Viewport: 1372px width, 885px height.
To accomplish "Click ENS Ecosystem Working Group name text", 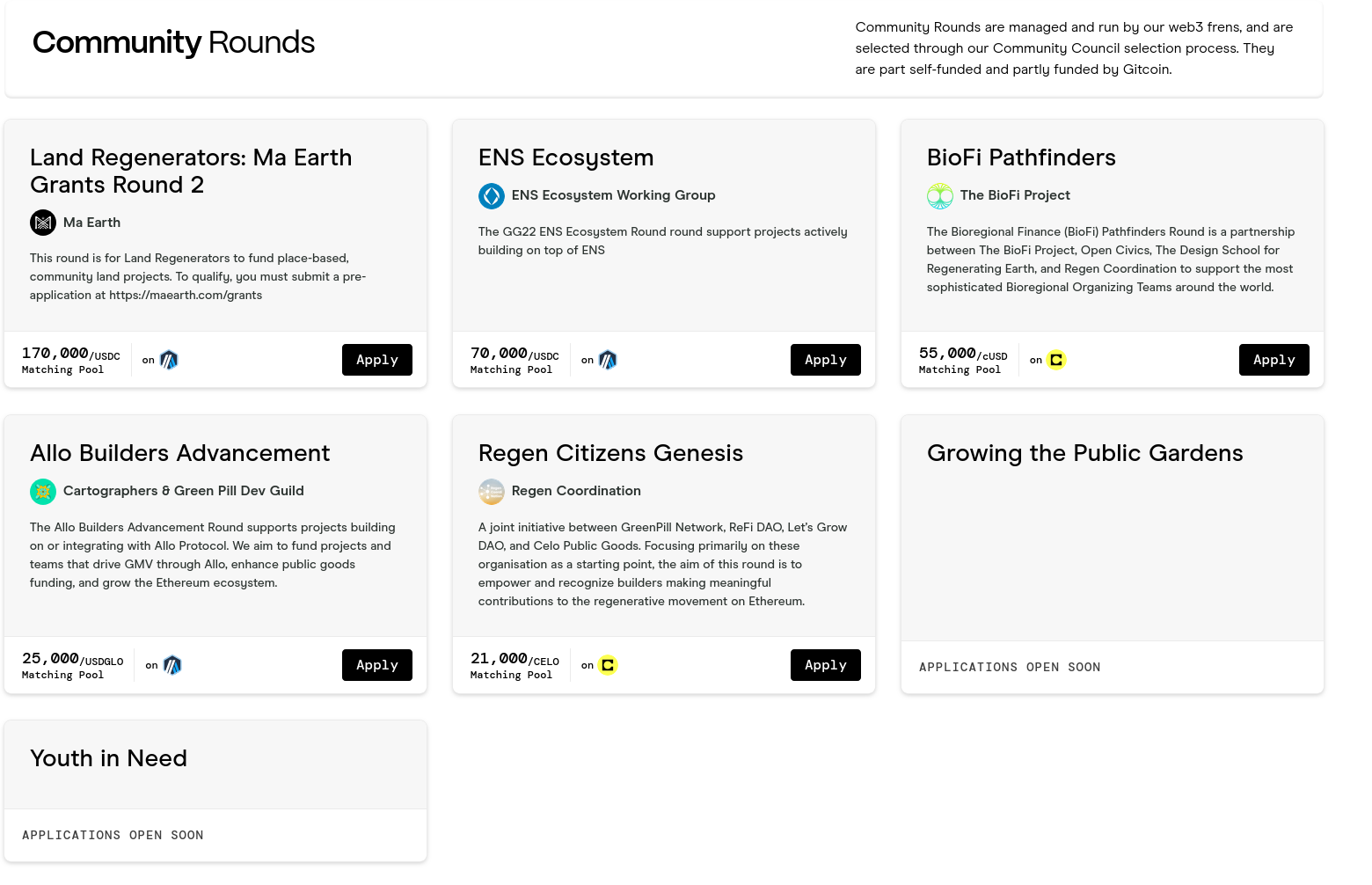I will [x=613, y=195].
